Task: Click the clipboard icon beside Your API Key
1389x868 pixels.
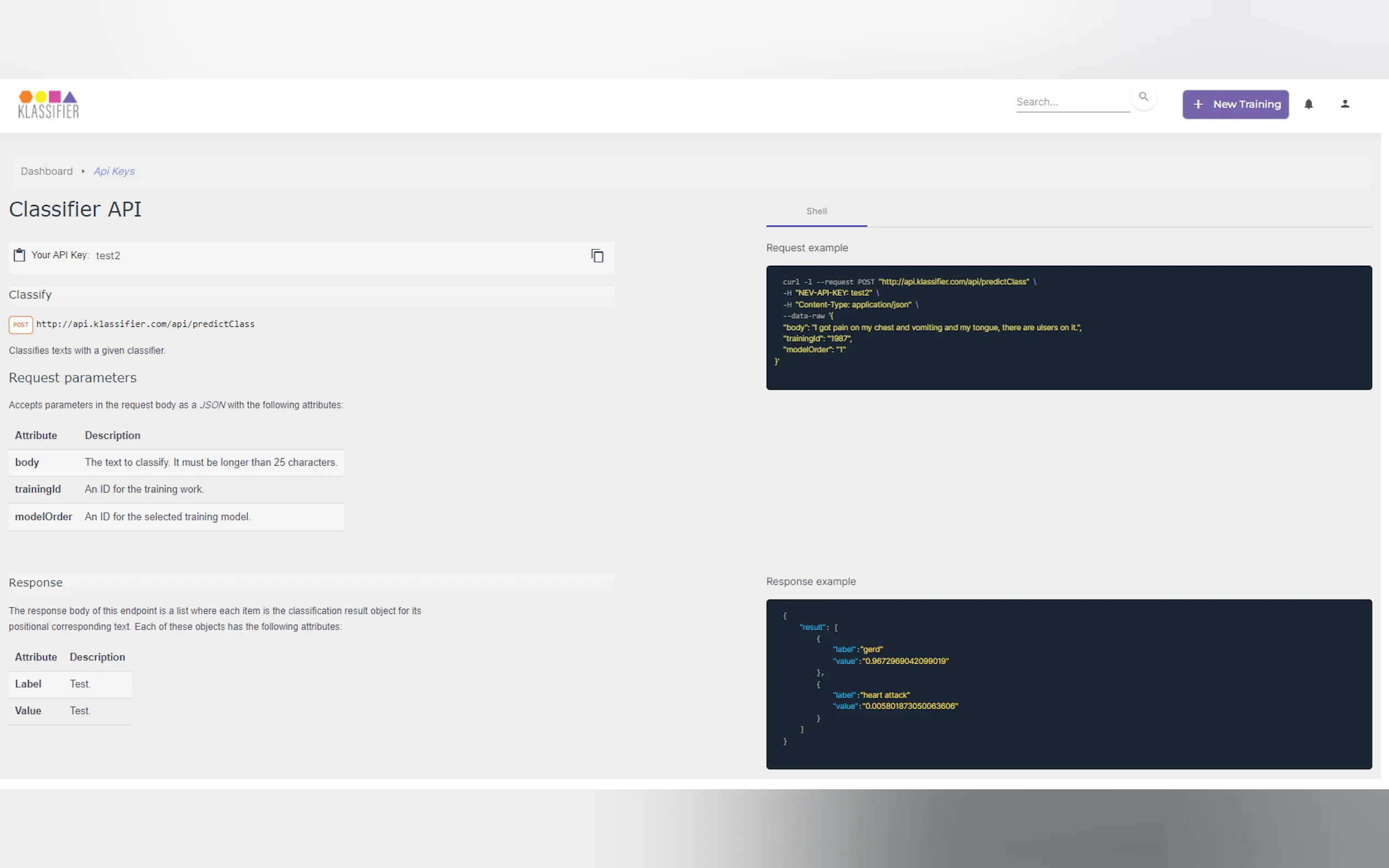Action: (x=20, y=255)
